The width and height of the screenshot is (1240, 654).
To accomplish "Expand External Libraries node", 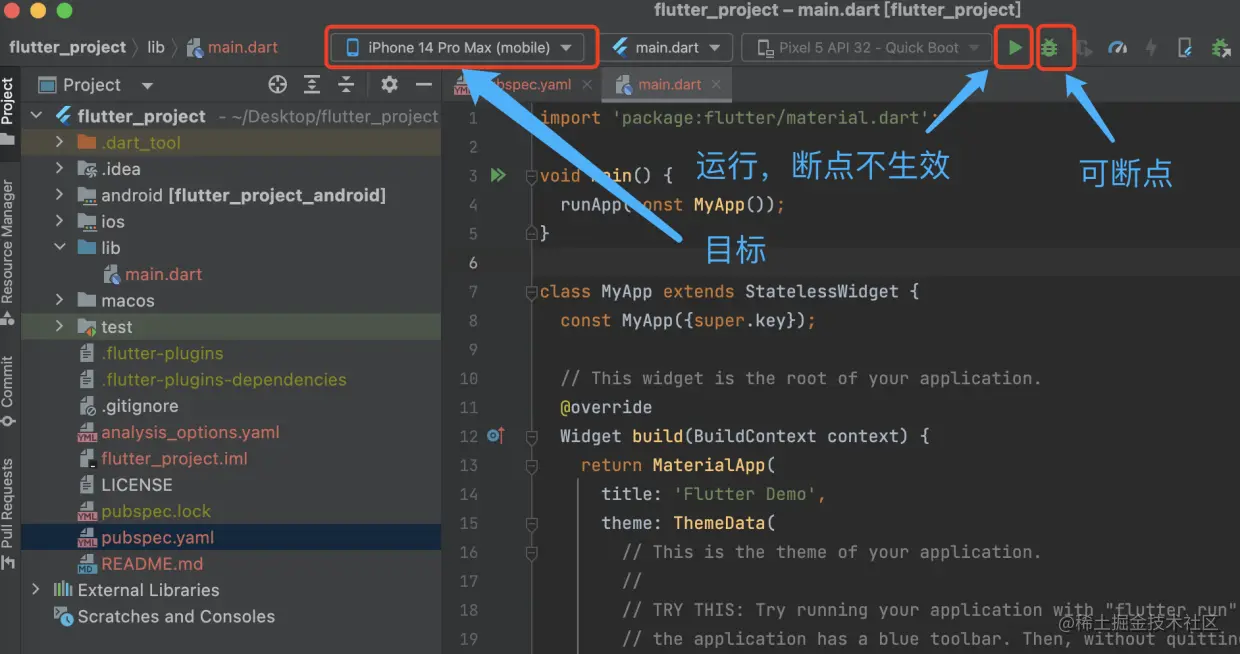I will click(37, 590).
